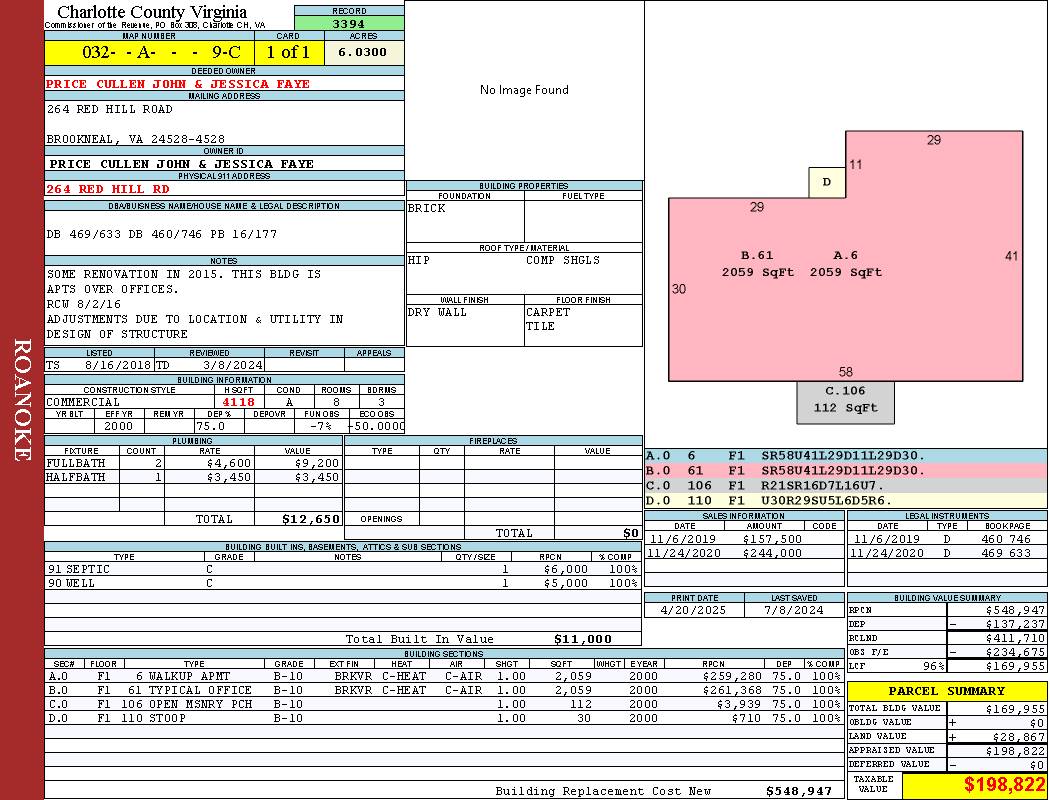
Task: Click deeded owner name PRICE CULLEN JOHN
Action: pos(178,84)
